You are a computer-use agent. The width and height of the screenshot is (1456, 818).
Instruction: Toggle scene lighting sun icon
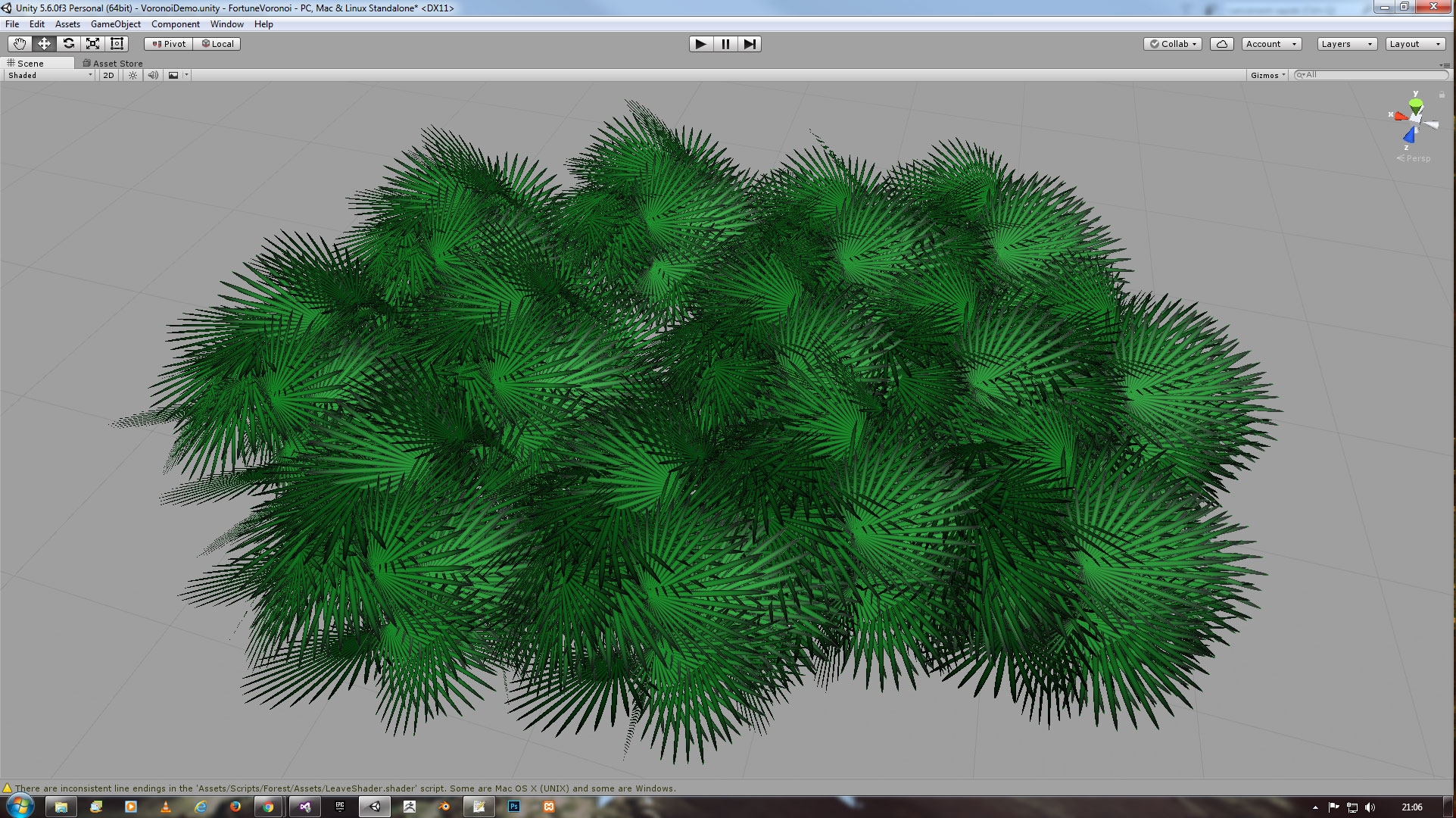(x=133, y=75)
